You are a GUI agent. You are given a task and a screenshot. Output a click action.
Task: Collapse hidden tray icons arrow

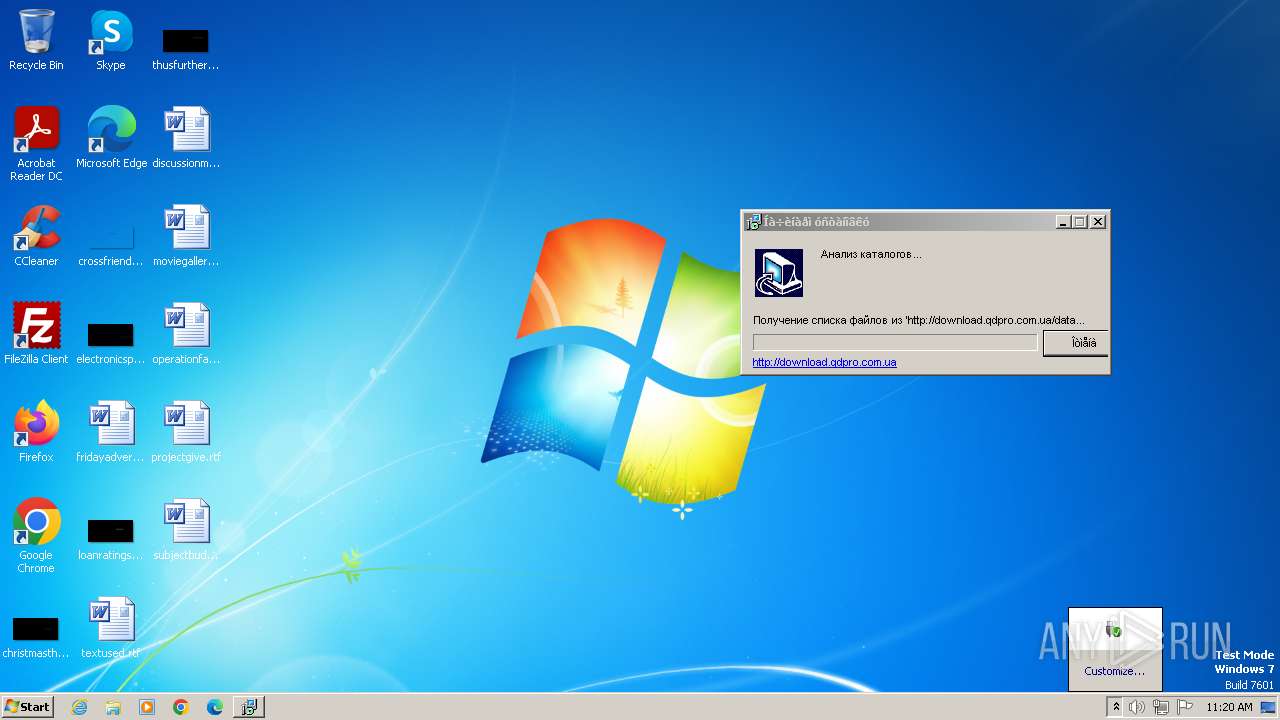click(1116, 707)
